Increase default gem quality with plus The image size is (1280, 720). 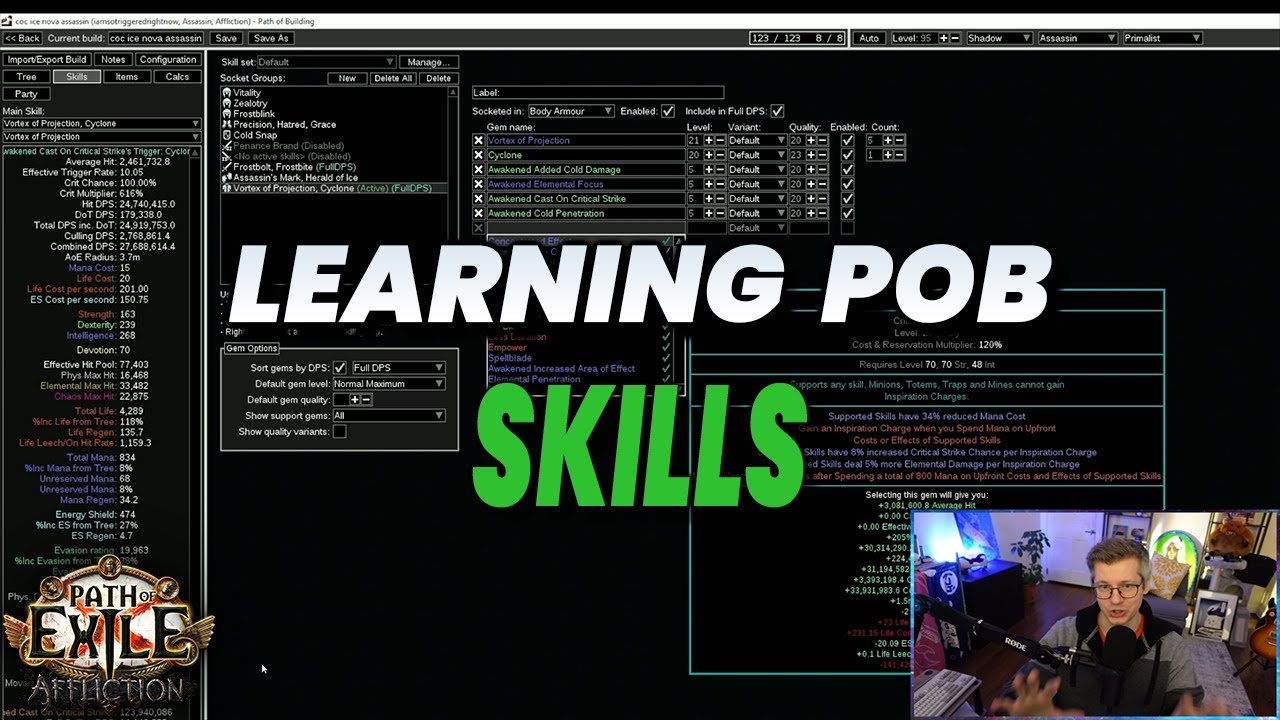click(x=354, y=399)
